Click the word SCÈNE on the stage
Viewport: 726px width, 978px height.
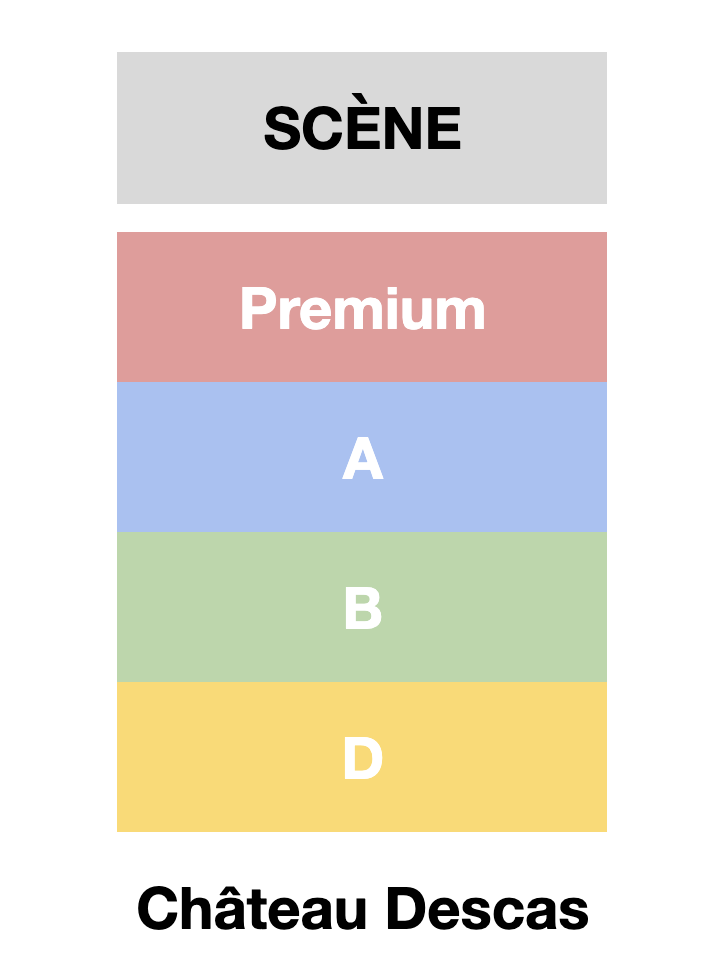tap(362, 128)
